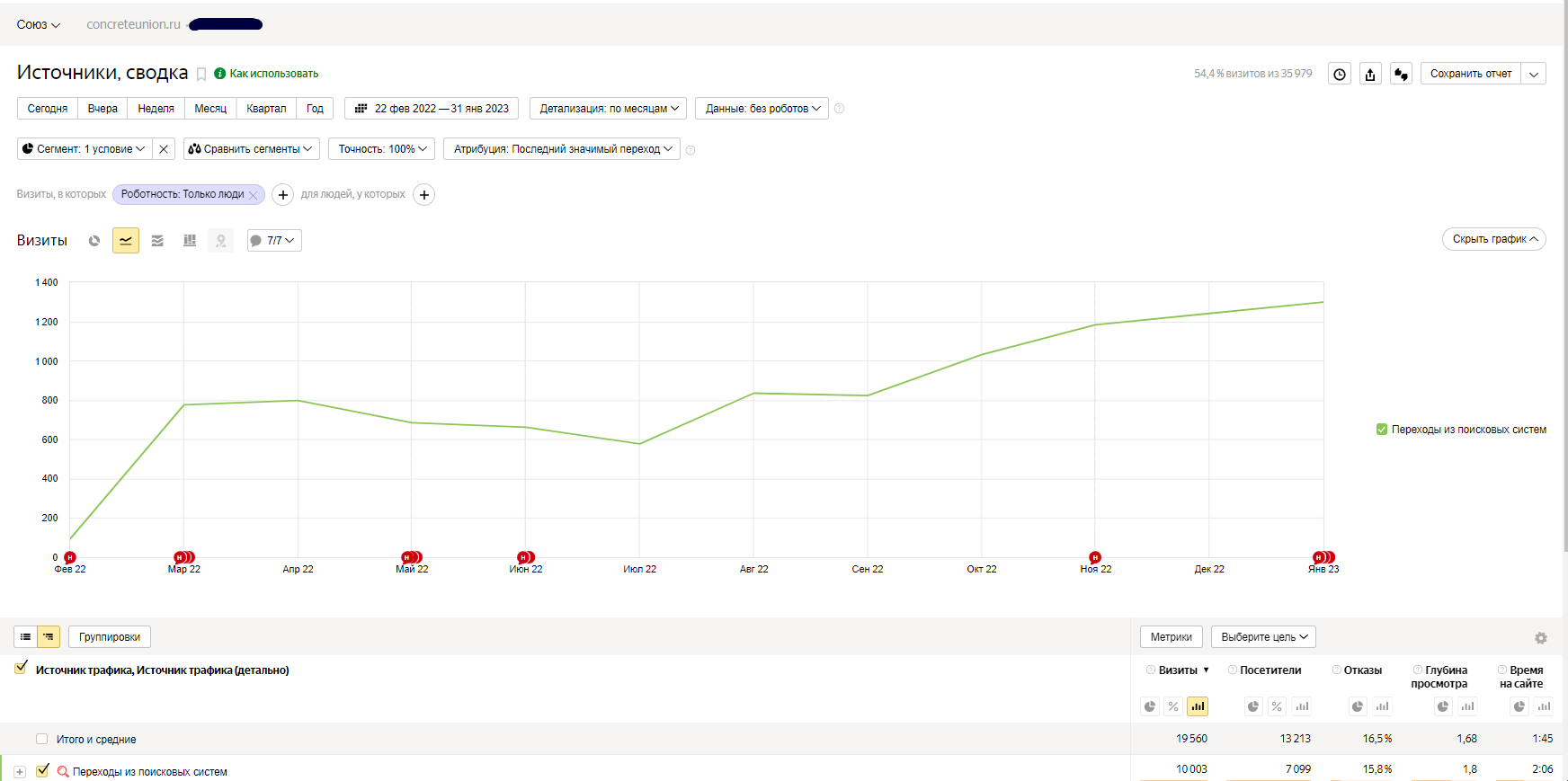The height and width of the screenshot is (781, 1568).
Task: Open the Данные: без роботов dropdown
Action: (762, 109)
